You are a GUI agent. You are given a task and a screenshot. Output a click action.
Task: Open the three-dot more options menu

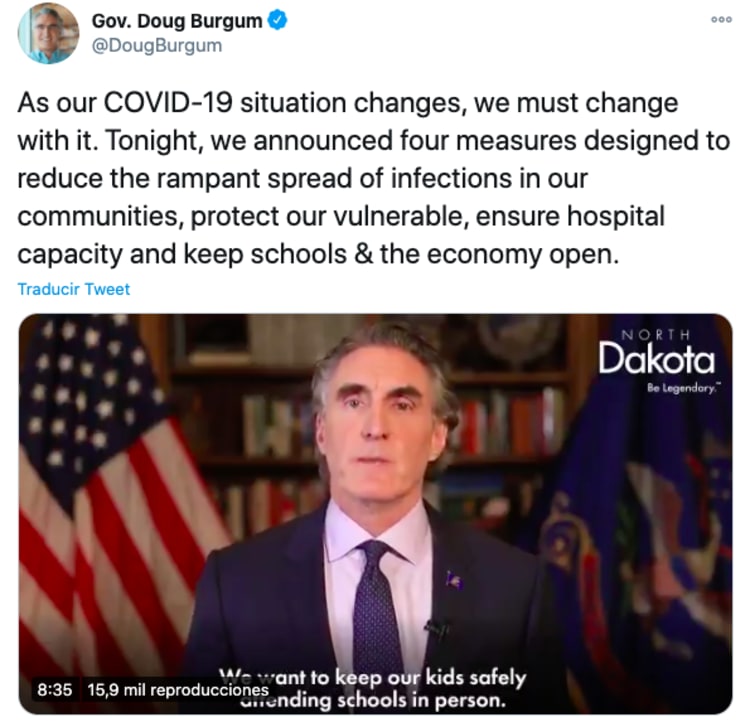coord(721,20)
